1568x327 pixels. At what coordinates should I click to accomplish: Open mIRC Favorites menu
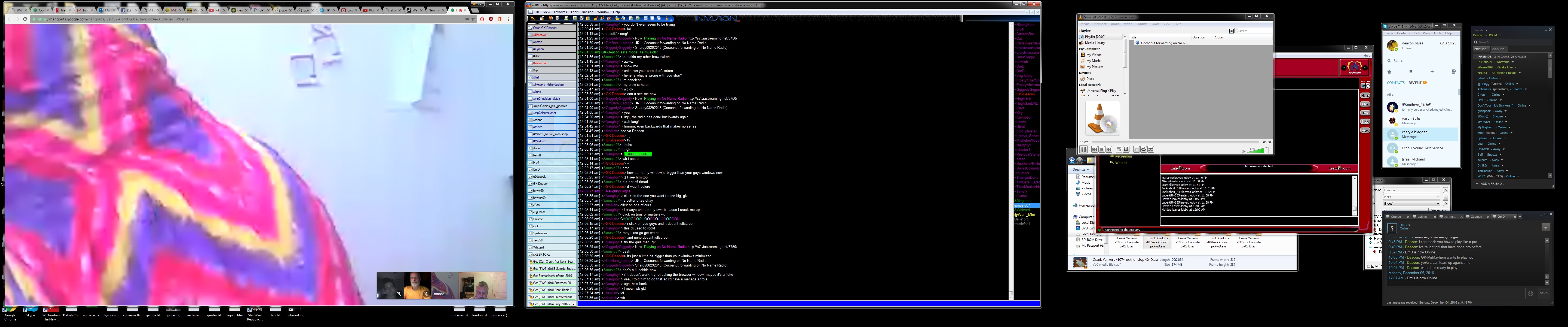click(x=561, y=12)
